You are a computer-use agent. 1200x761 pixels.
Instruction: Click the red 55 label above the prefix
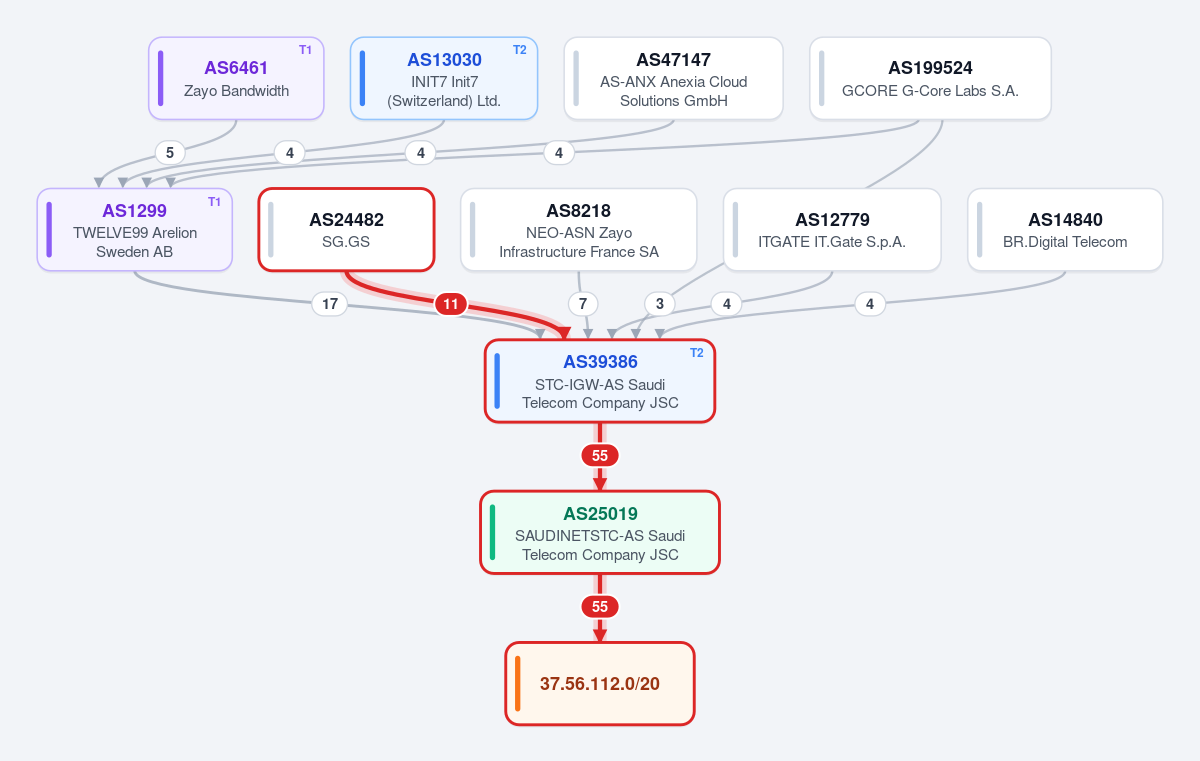click(600, 606)
